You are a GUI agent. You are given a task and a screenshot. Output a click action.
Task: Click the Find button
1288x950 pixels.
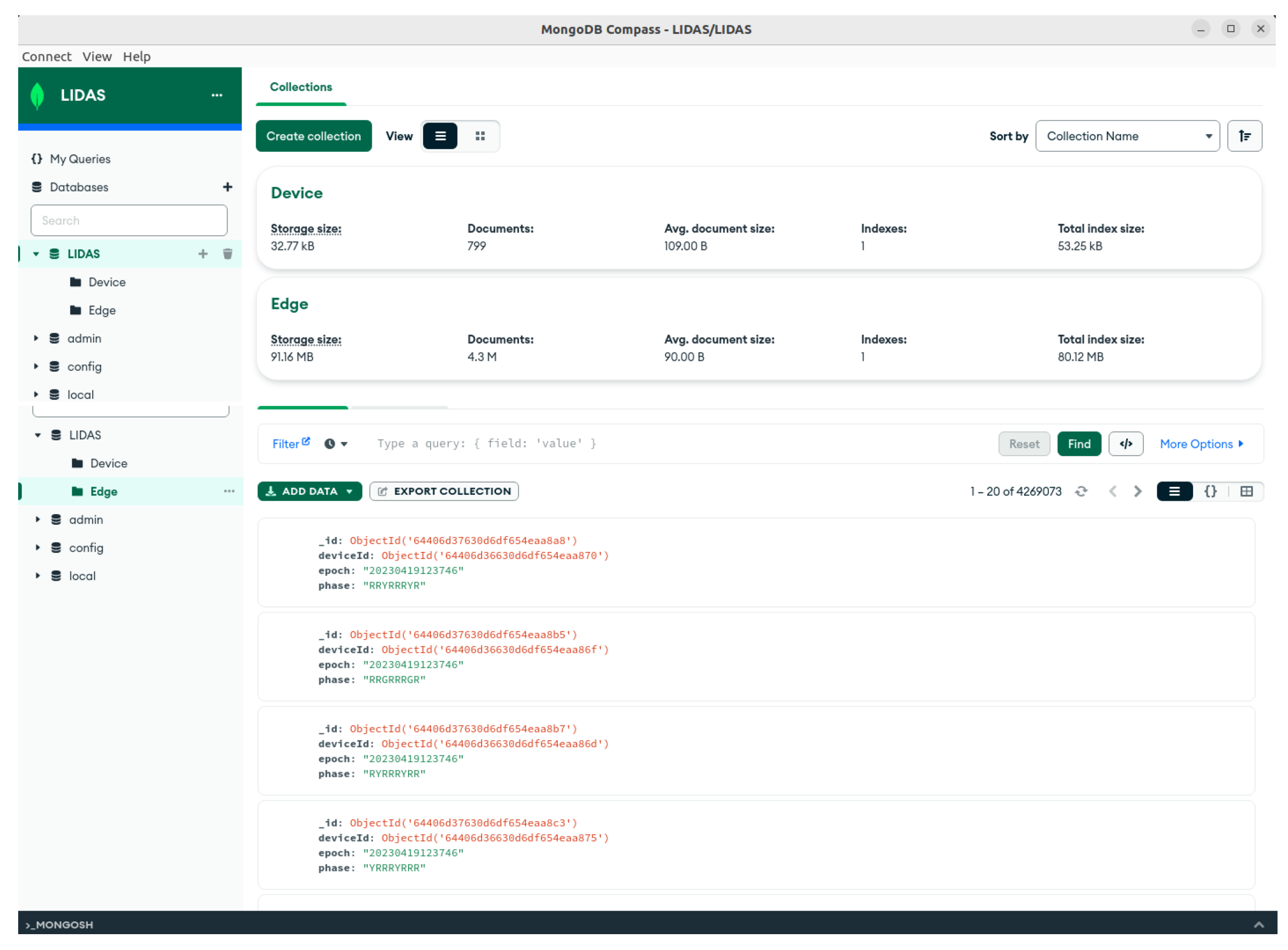pyautogui.click(x=1078, y=444)
